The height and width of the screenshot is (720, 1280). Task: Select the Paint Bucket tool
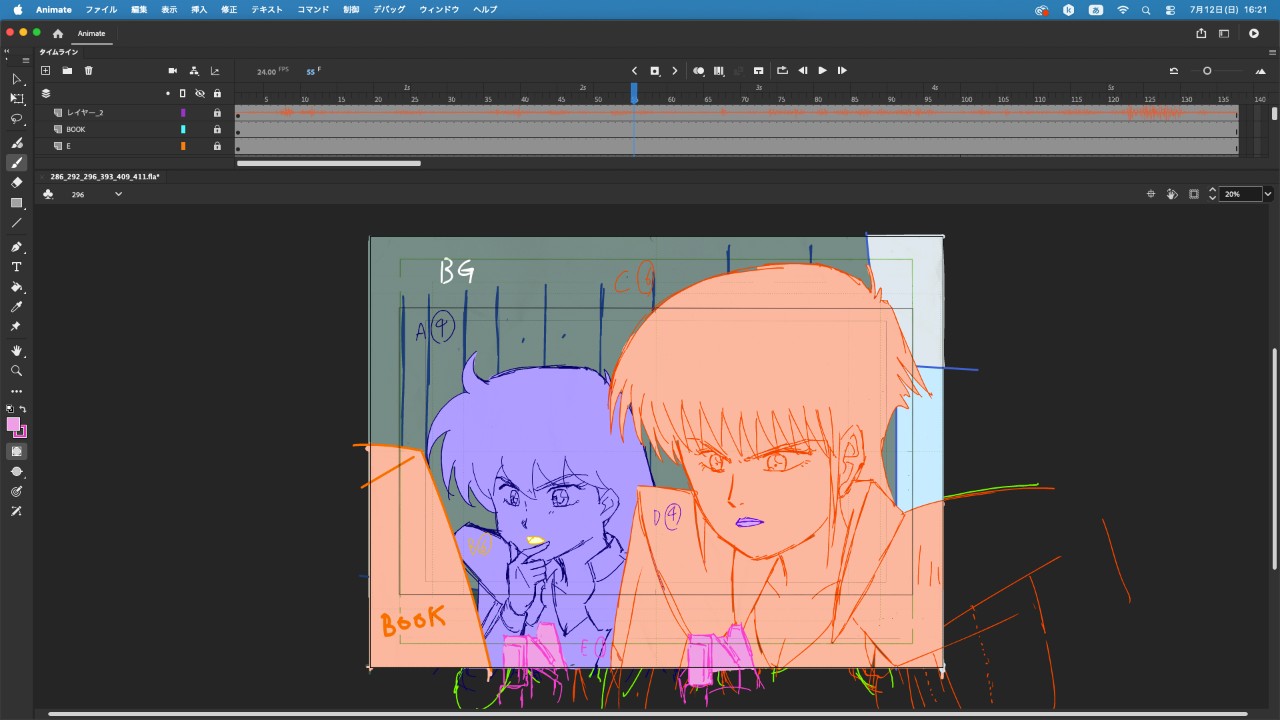[16, 287]
